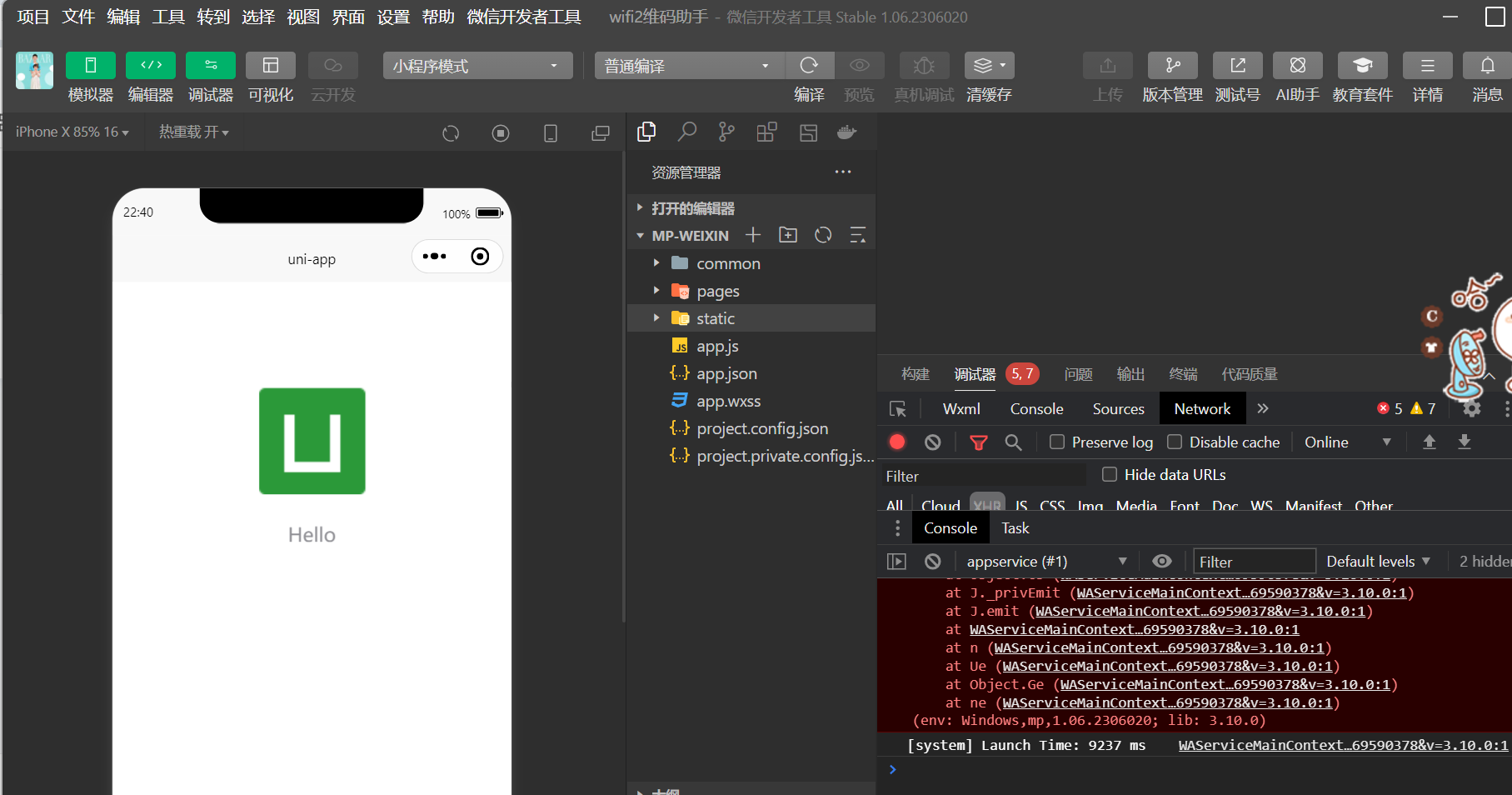Open the education kit
The width and height of the screenshot is (1512, 795).
1362,65
